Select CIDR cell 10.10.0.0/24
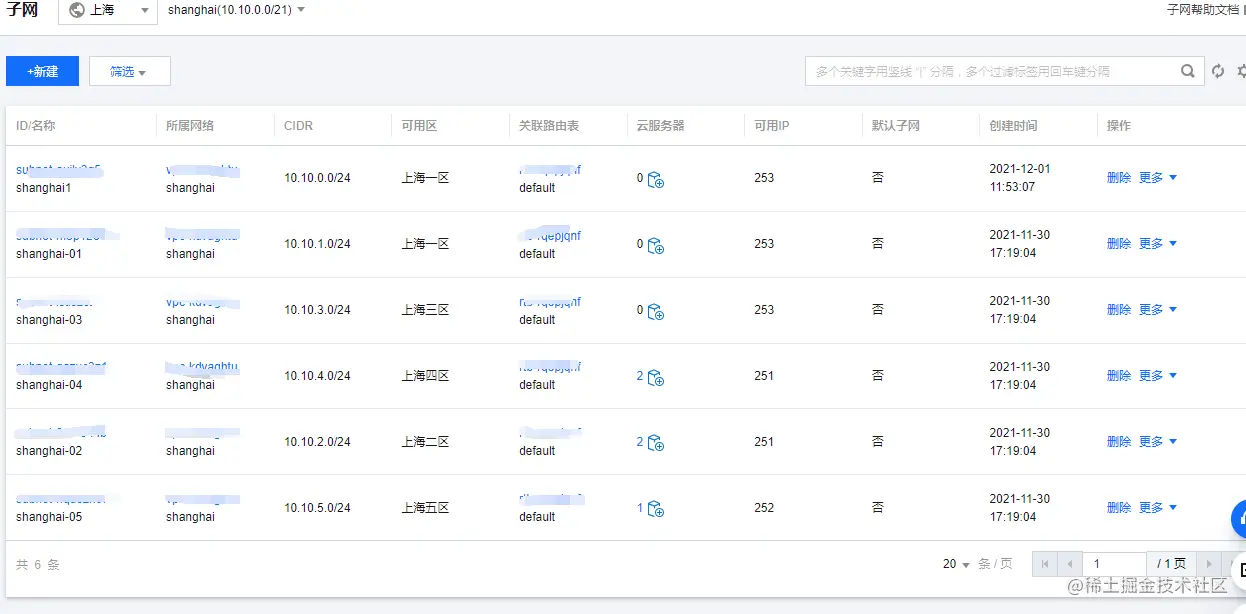 317,178
